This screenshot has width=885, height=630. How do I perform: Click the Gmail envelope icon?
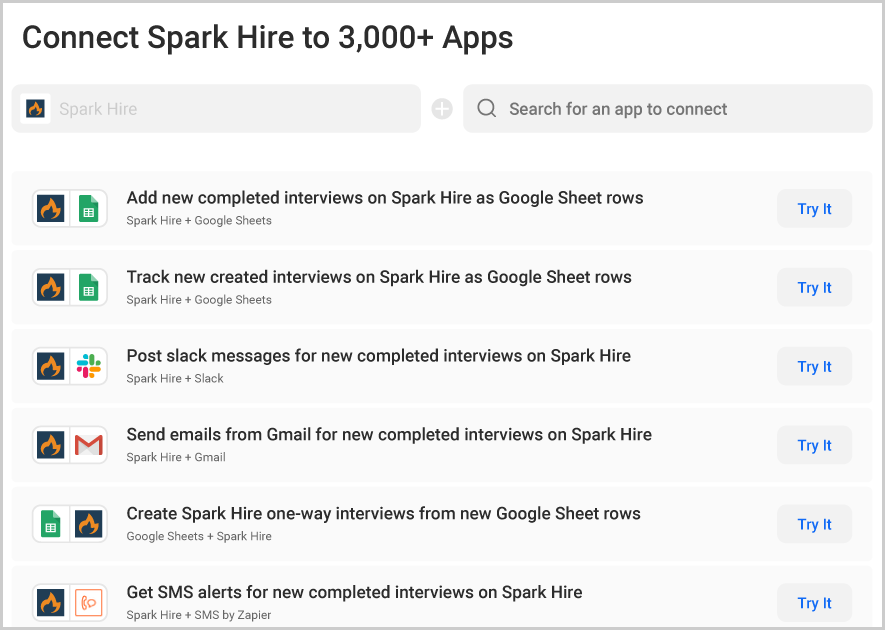pyautogui.click(x=89, y=445)
